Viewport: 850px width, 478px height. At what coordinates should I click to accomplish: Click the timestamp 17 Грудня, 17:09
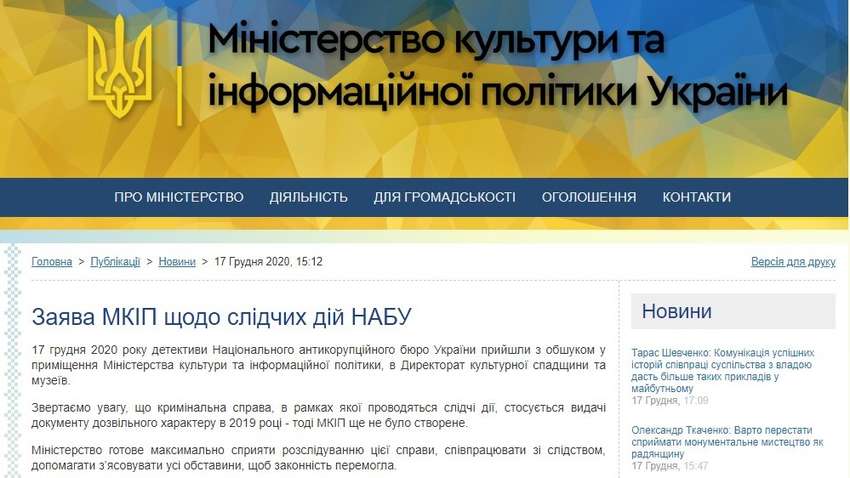(x=669, y=401)
